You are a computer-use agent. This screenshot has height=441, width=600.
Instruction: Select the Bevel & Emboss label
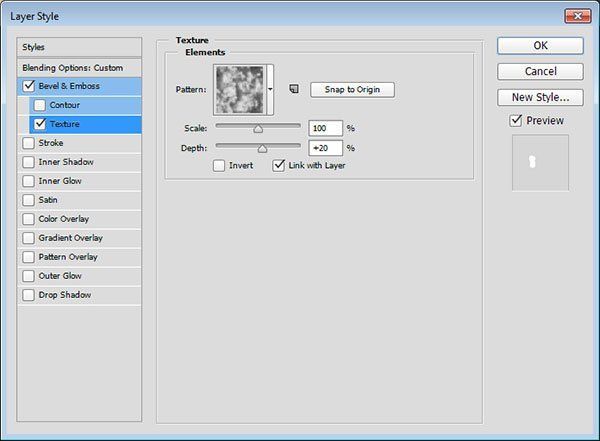pyautogui.click(x=69, y=86)
